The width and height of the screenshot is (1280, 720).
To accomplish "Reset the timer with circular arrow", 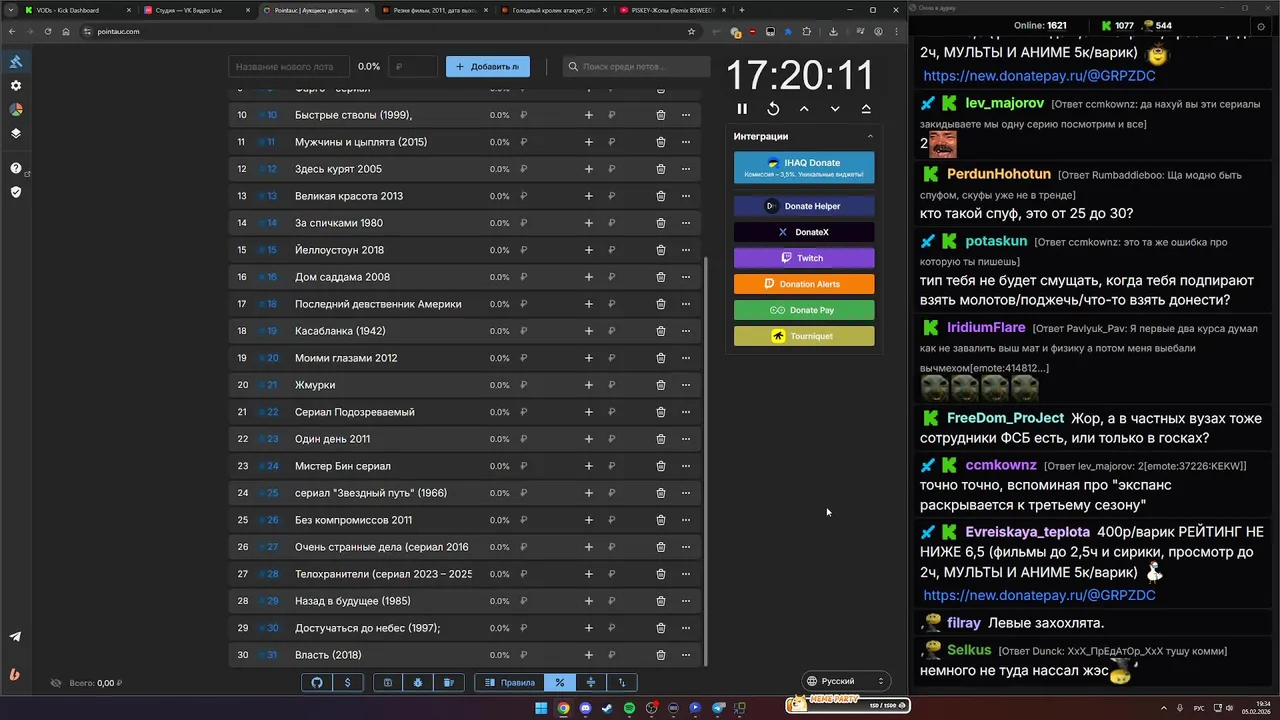I will click(x=773, y=109).
